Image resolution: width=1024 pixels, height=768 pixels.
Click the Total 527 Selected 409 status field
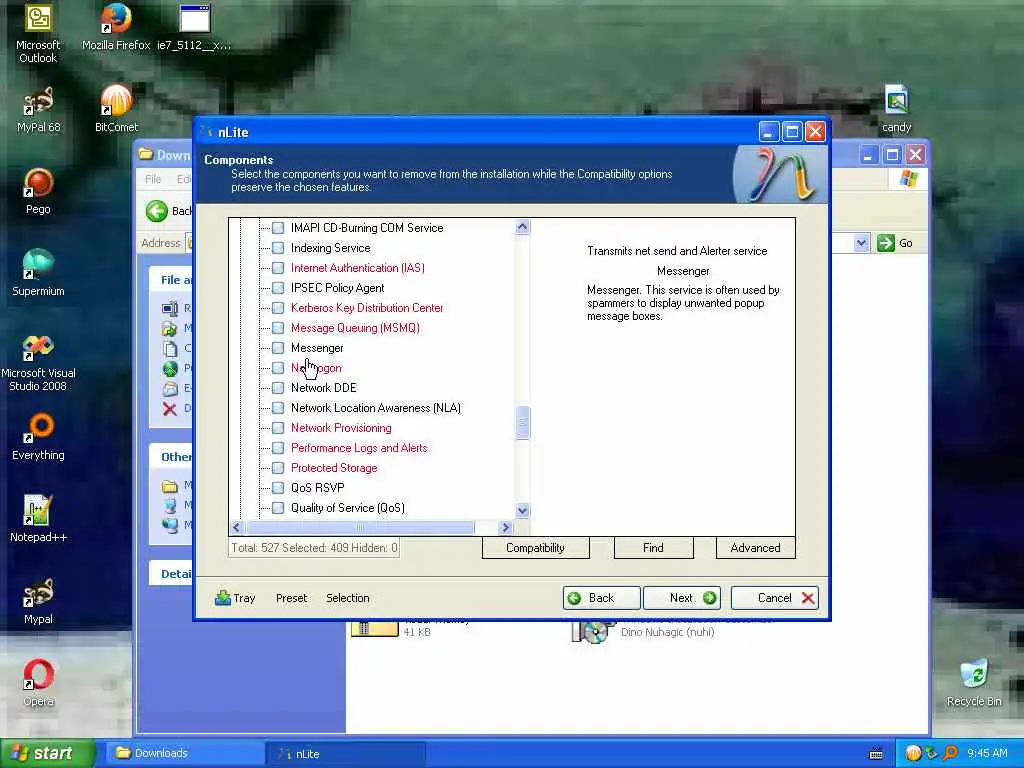(314, 548)
